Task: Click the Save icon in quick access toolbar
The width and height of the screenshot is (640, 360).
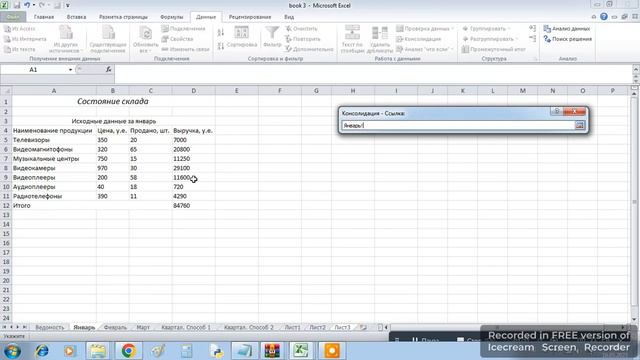Action: [17, 5]
